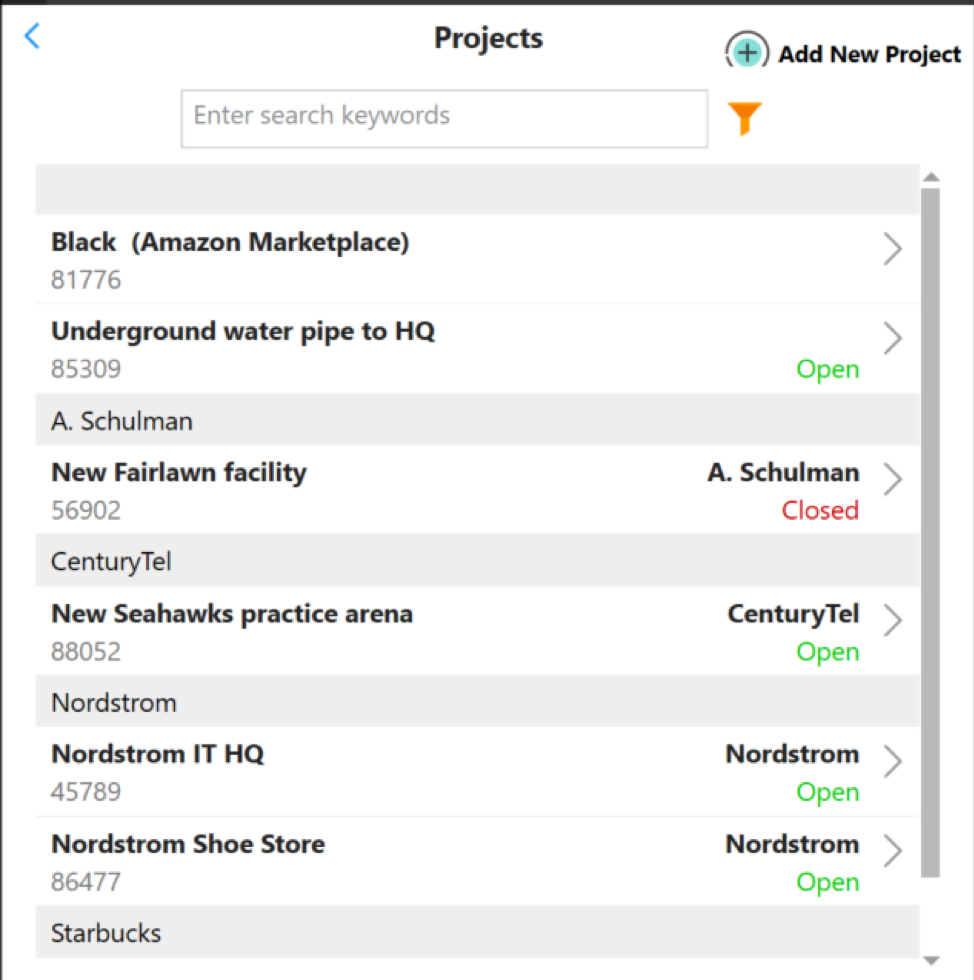This screenshot has height=980, width=974.
Task: Click Nordstrom client on Shoe Store row
Action: (792, 844)
